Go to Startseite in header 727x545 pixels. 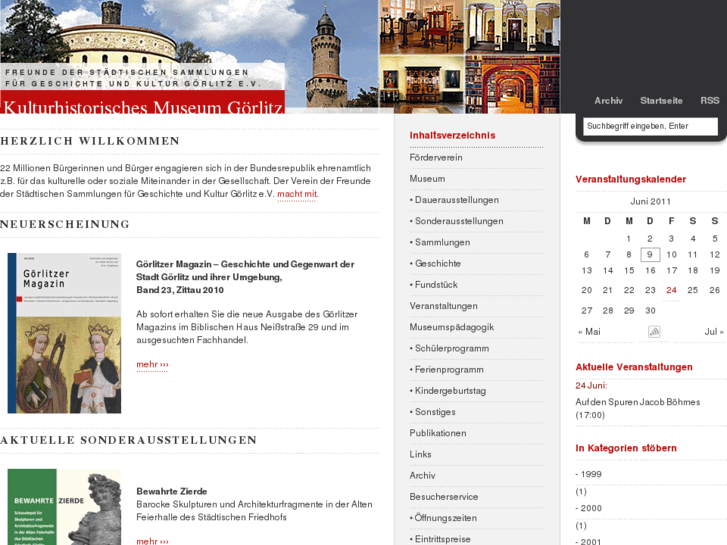pos(661,101)
